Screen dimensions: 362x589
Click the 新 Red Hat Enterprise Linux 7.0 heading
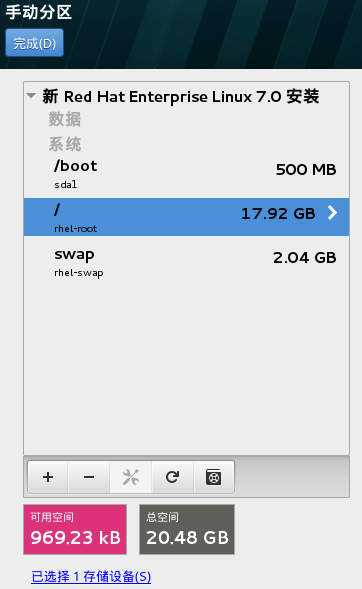pyautogui.click(x=181, y=97)
